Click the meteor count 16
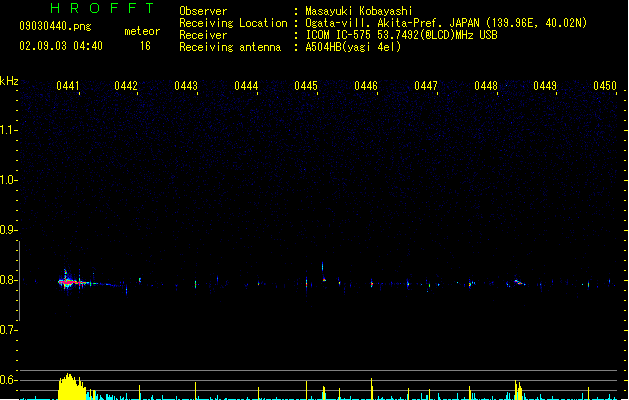The height and width of the screenshot is (400, 629). 145,46
